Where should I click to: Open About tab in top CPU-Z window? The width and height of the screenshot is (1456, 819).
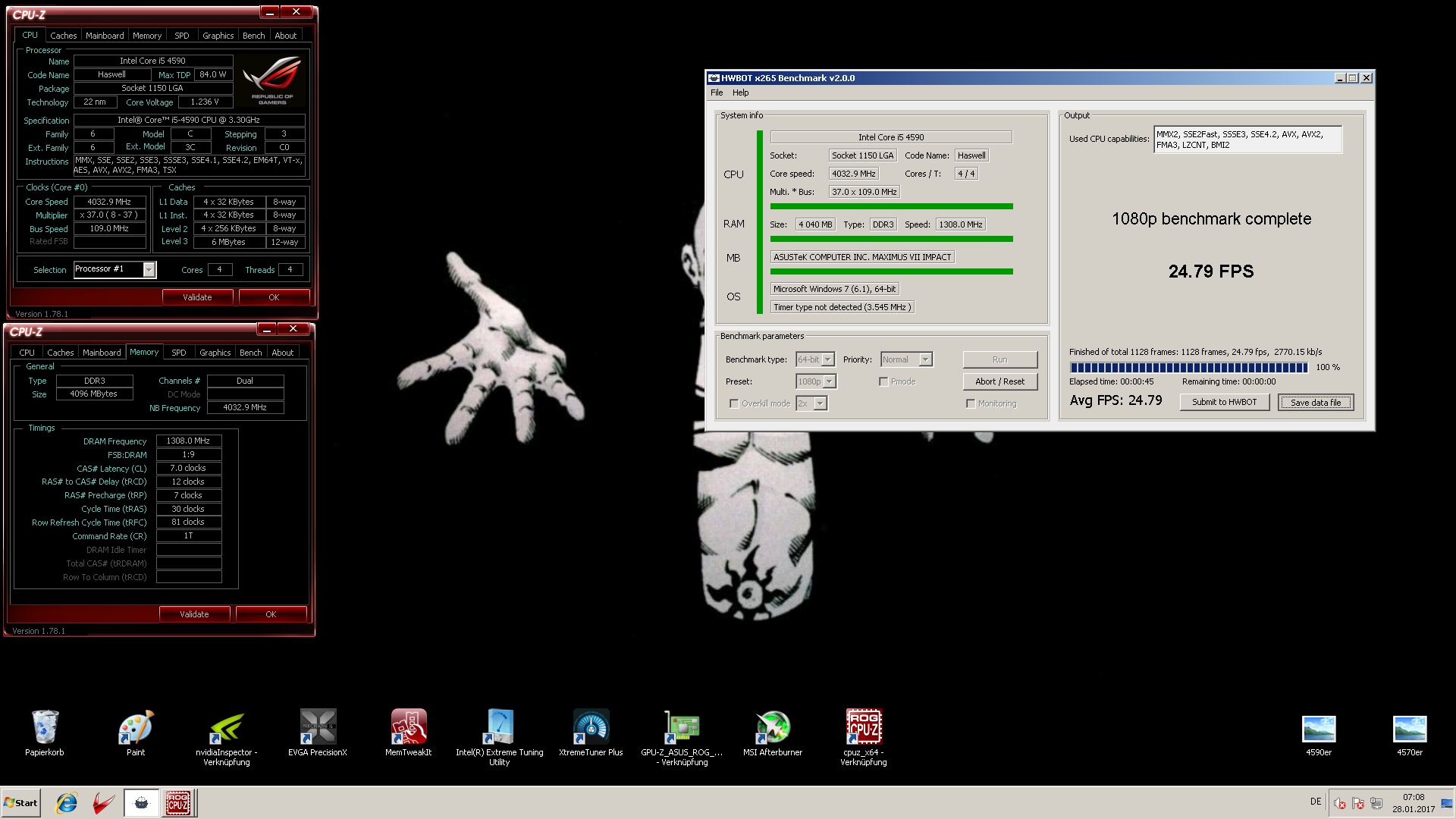[x=286, y=36]
